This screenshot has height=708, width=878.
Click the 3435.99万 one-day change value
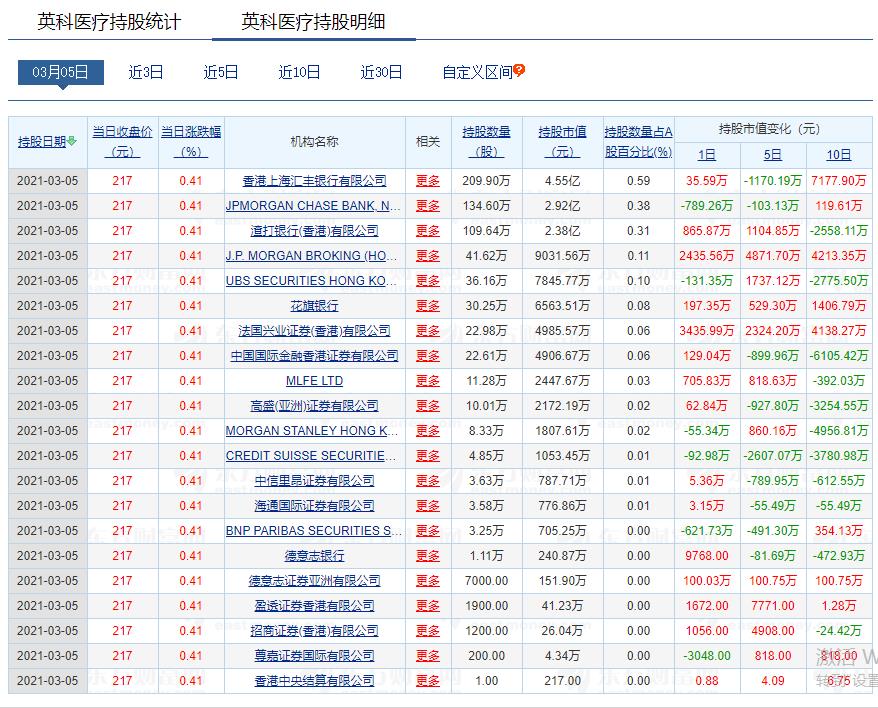[x=707, y=330]
